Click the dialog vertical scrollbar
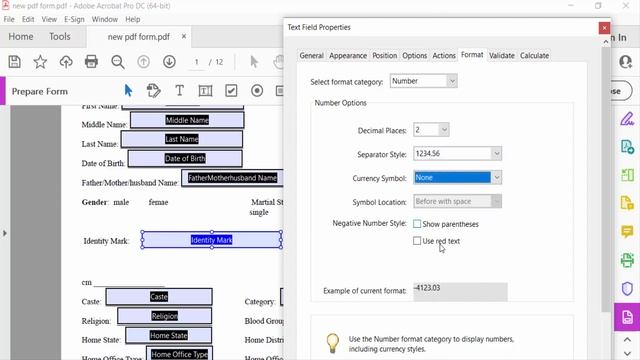Viewport: 640px width, 360px height. tap(606, 180)
